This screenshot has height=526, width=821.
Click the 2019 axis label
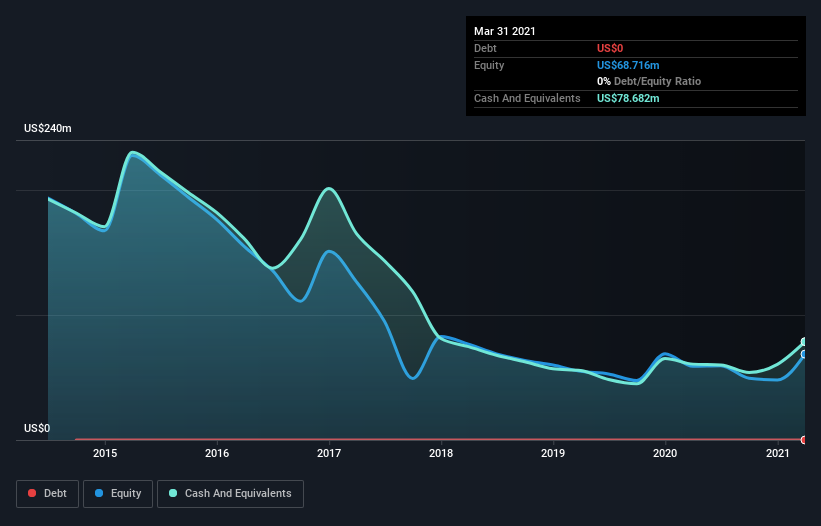point(553,453)
